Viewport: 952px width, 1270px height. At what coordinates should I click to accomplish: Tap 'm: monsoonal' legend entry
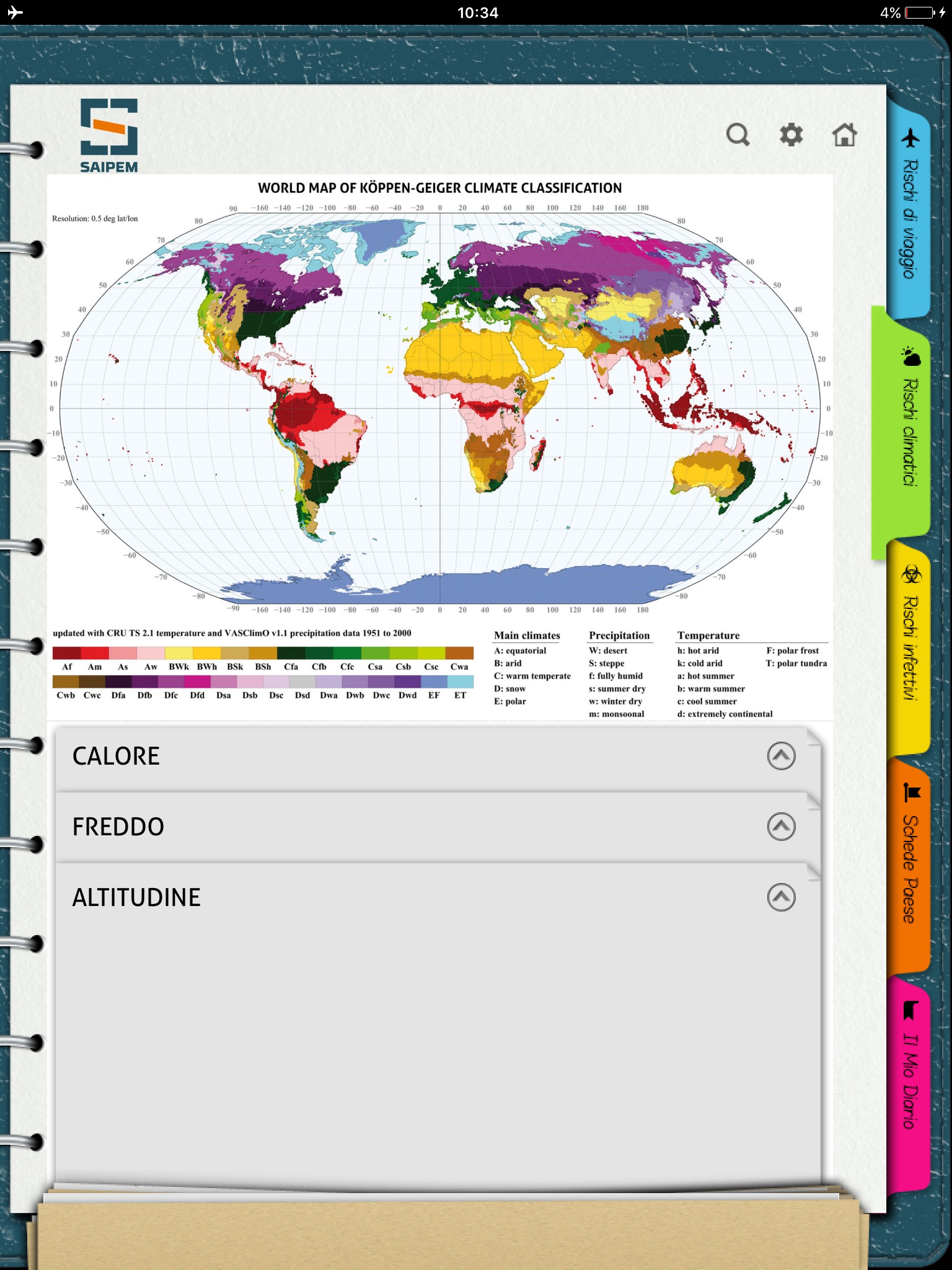point(617,714)
